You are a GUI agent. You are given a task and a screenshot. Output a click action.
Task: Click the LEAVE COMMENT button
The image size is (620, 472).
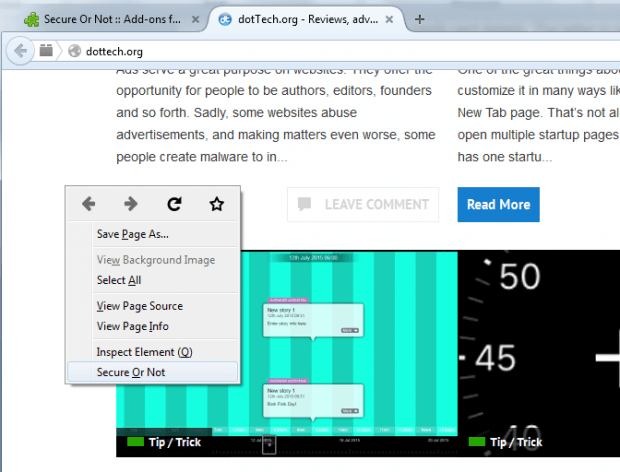coord(363,204)
